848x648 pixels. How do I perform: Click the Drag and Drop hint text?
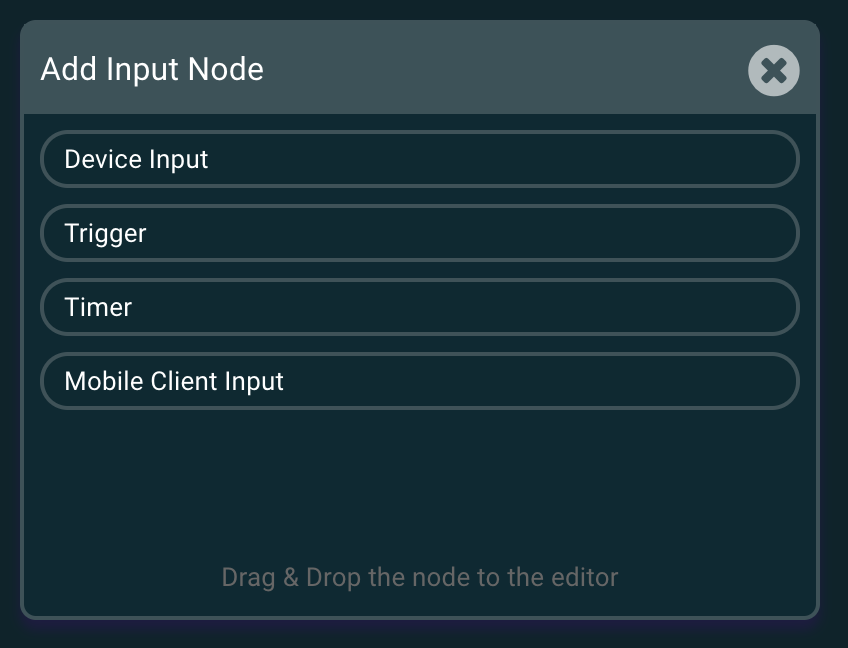pos(419,577)
